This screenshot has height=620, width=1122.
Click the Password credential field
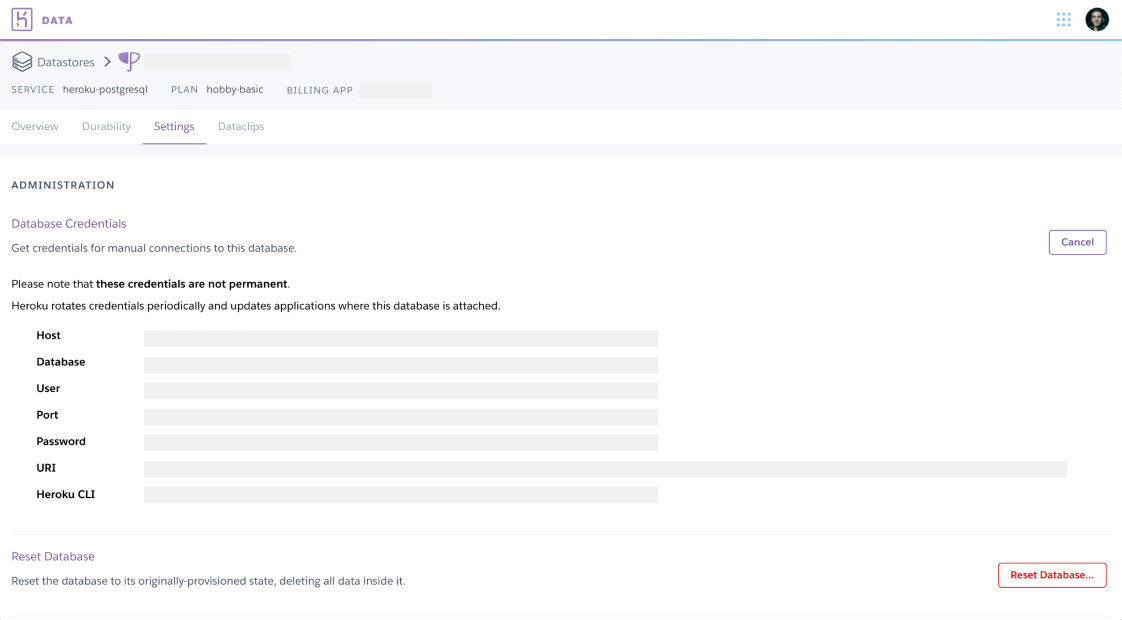400,441
